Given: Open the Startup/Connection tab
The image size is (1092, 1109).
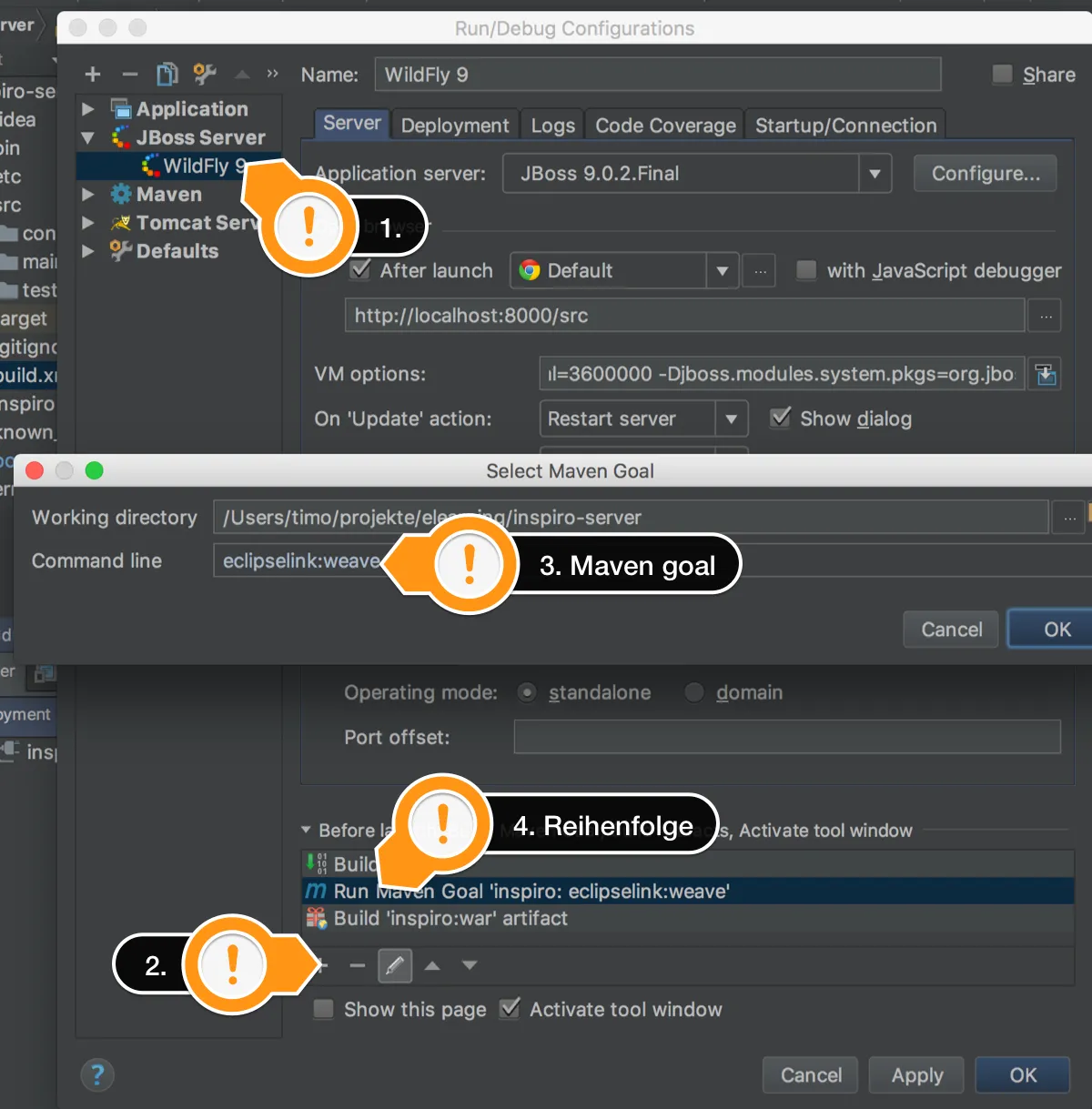Looking at the screenshot, I should pos(845,126).
